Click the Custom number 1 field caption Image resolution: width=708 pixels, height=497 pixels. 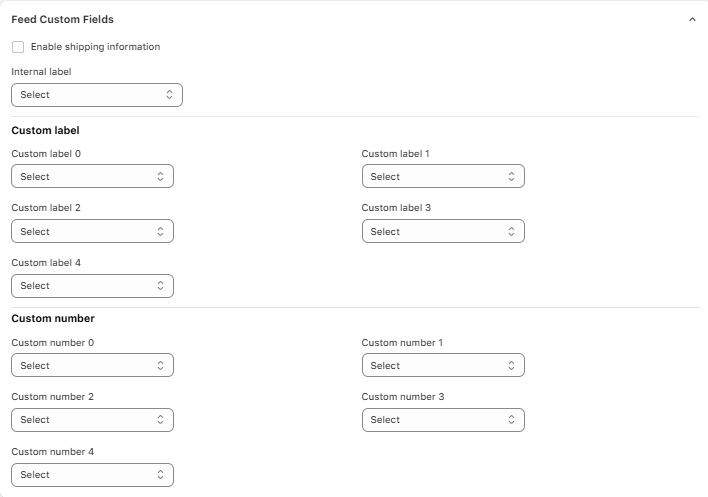point(402,343)
